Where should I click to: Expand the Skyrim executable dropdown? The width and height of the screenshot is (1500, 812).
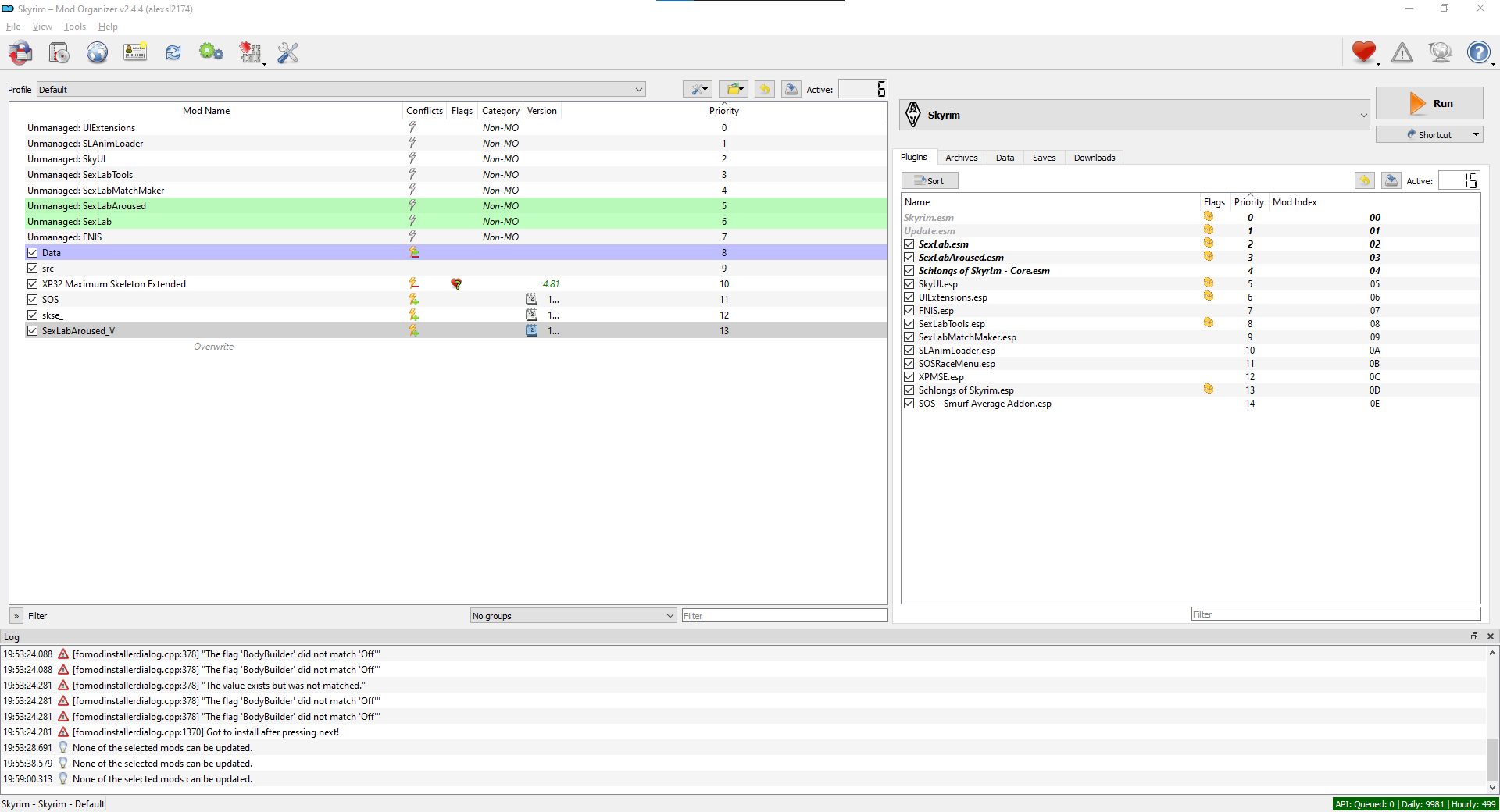(x=1135, y=115)
